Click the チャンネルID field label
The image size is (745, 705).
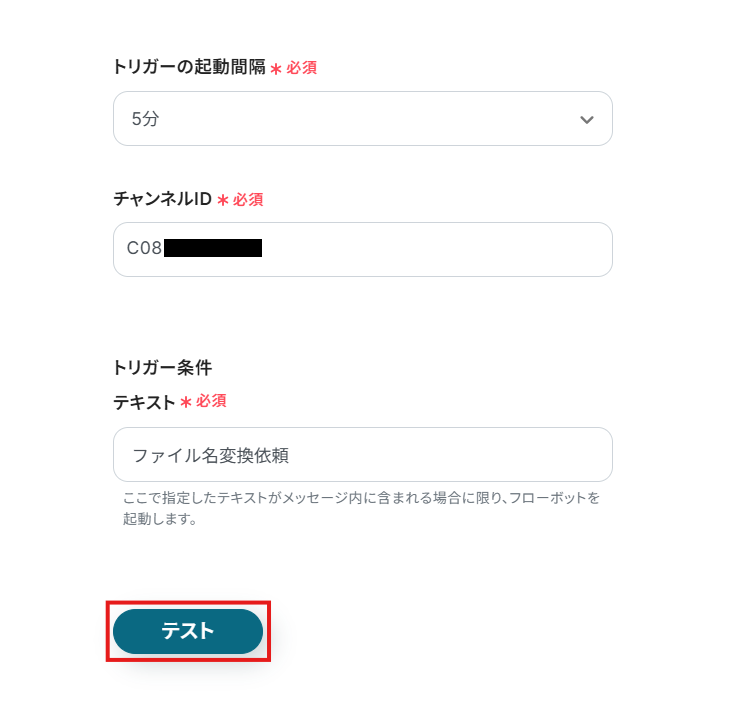click(162, 199)
